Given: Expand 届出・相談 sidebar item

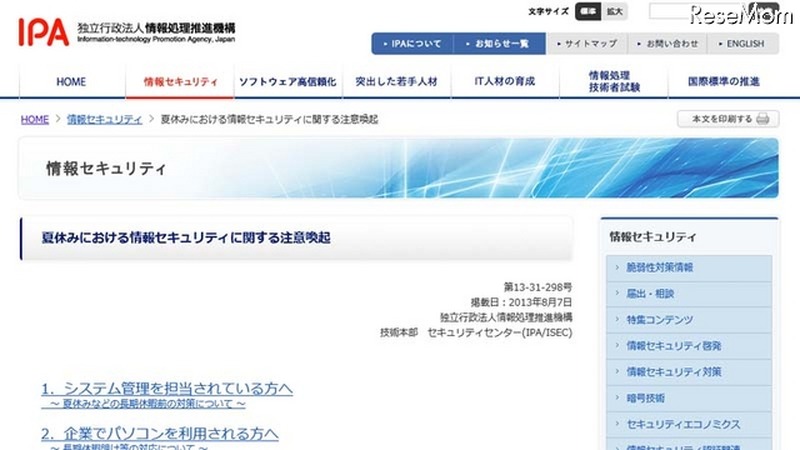Looking at the screenshot, I should click(650, 294).
